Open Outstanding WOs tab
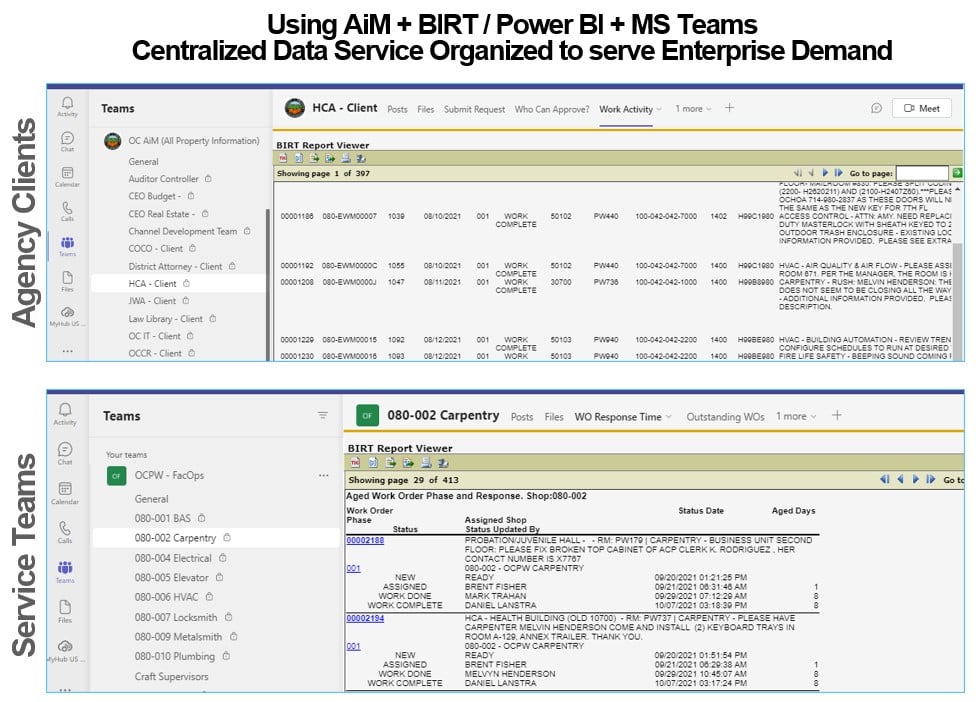 coord(725,417)
